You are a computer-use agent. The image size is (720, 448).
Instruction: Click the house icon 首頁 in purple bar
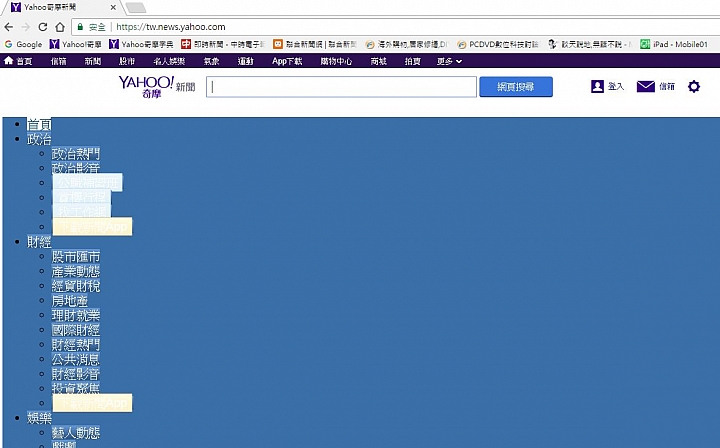18,61
